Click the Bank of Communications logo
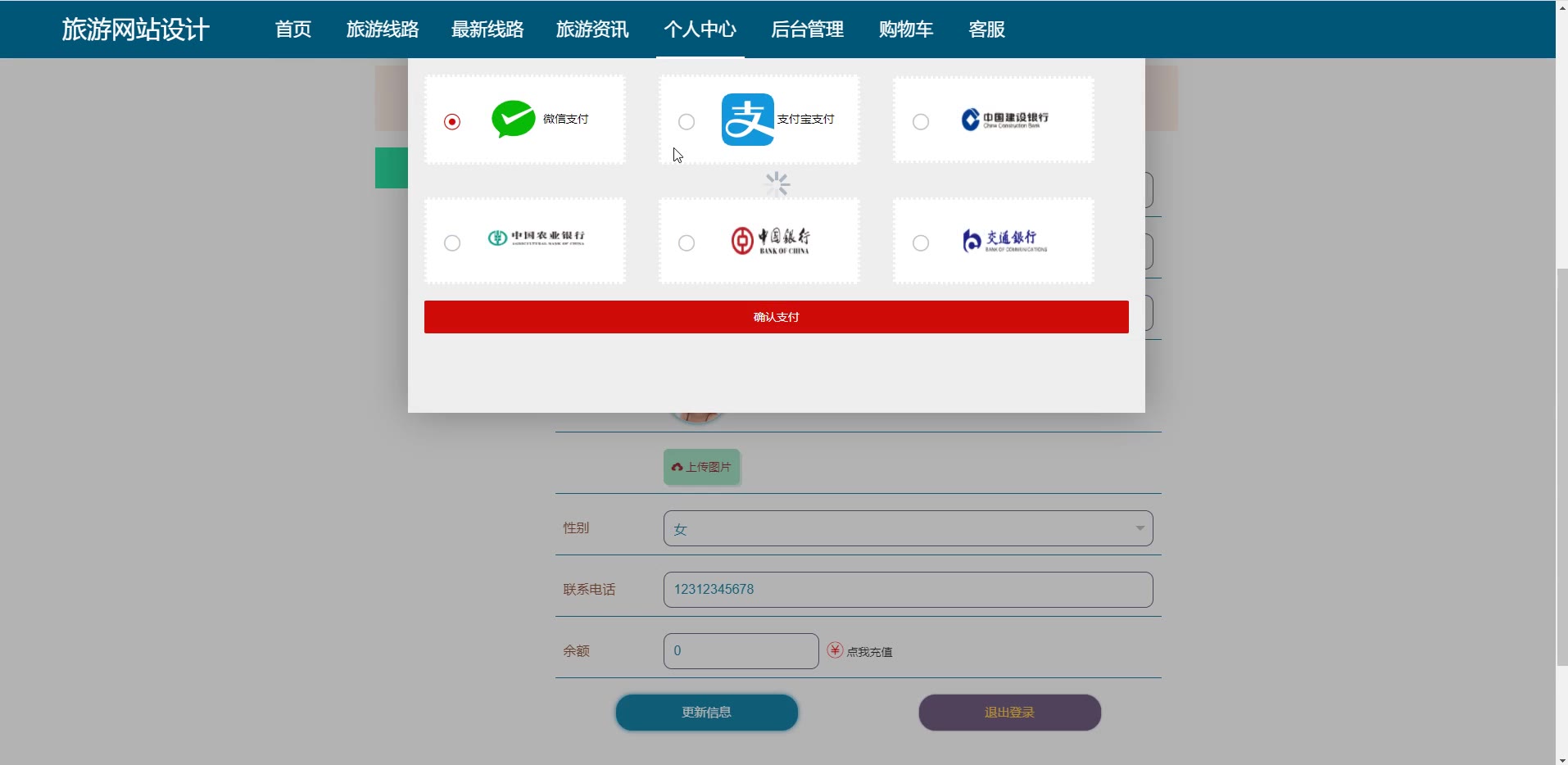This screenshot has width=1568, height=765. [1004, 241]
